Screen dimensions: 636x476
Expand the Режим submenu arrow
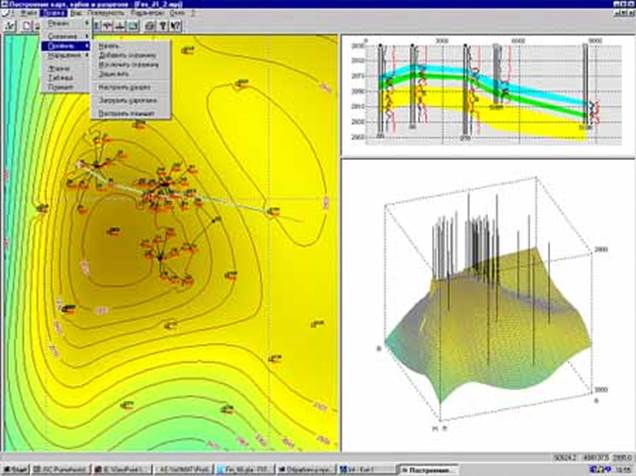[x=87, y=22]
